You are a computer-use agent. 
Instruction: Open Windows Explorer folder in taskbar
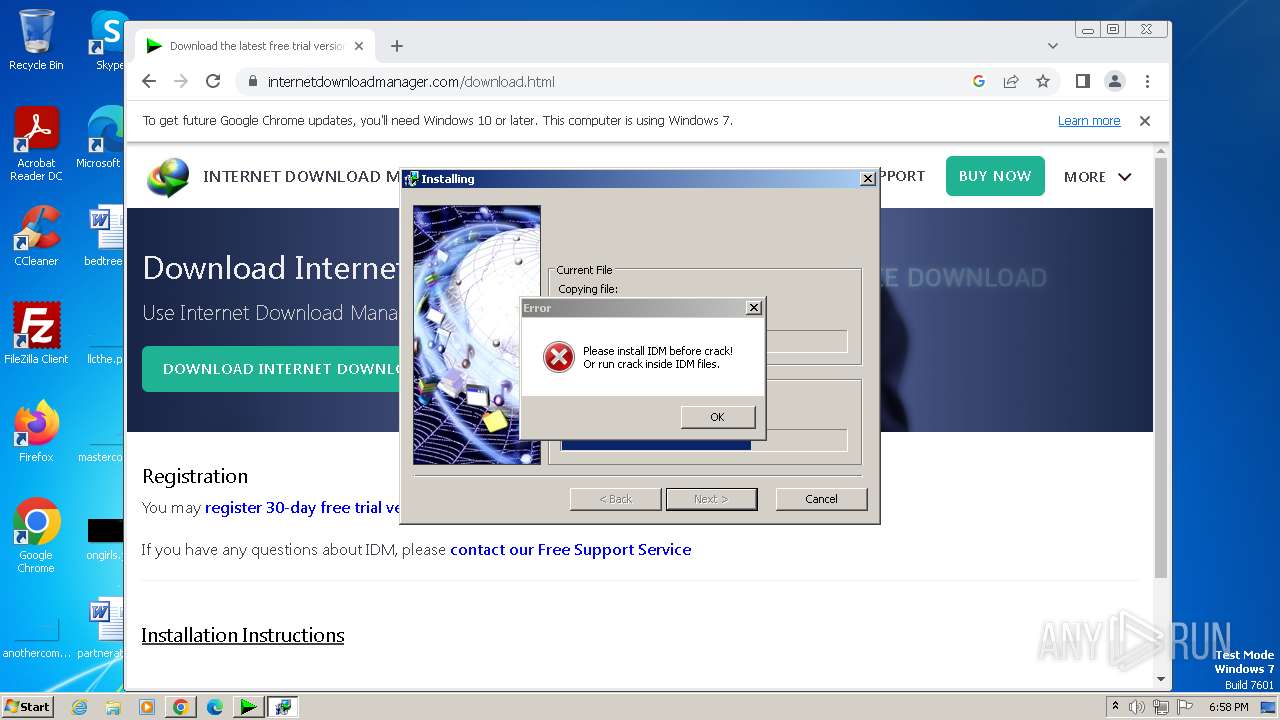click(113, 707)
